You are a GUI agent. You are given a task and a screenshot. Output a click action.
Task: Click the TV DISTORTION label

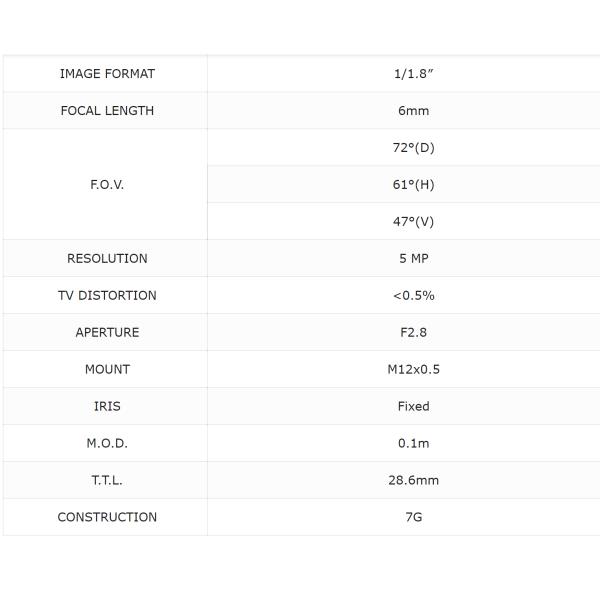(x=107, y=296)
